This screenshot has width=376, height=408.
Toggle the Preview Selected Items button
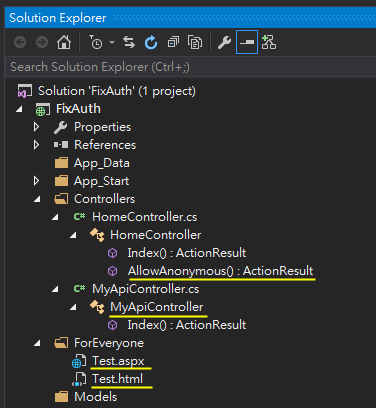(247, 42)
